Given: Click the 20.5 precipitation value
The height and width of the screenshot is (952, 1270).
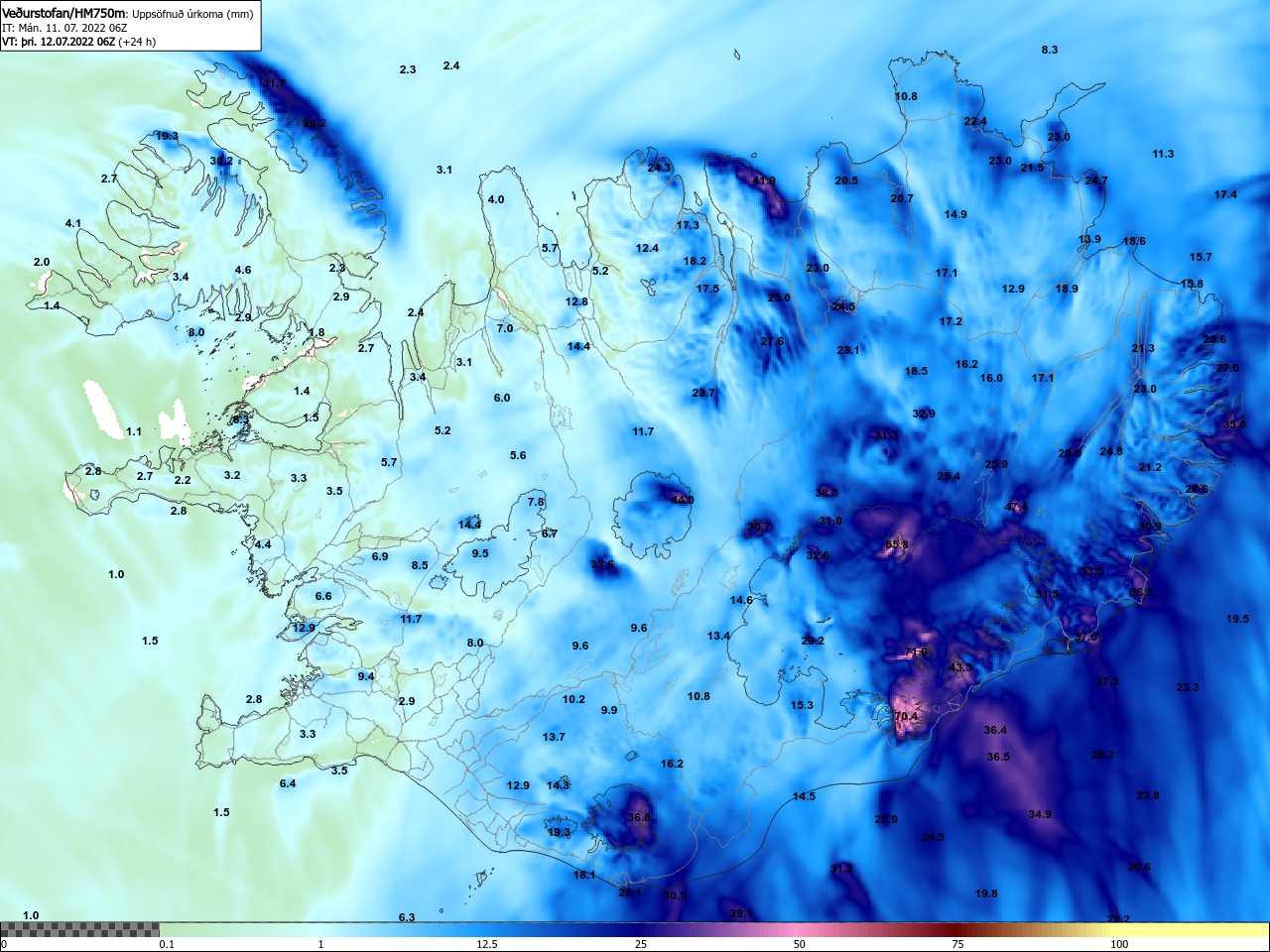Looking at the screenshot, I should coord(846,180).
